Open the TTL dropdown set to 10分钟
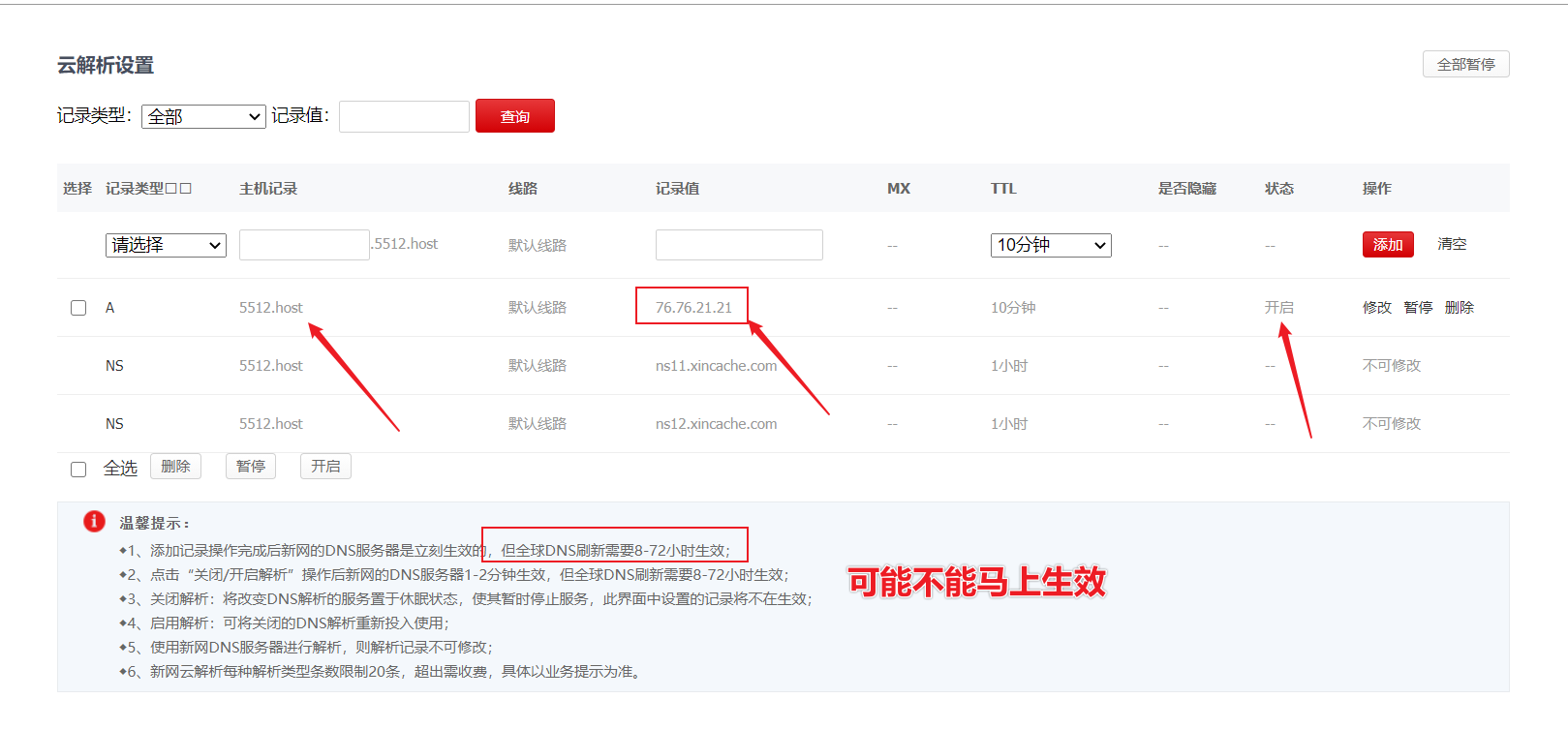The width and height of the screenshot is (1568, 729). click(1050, 245)
